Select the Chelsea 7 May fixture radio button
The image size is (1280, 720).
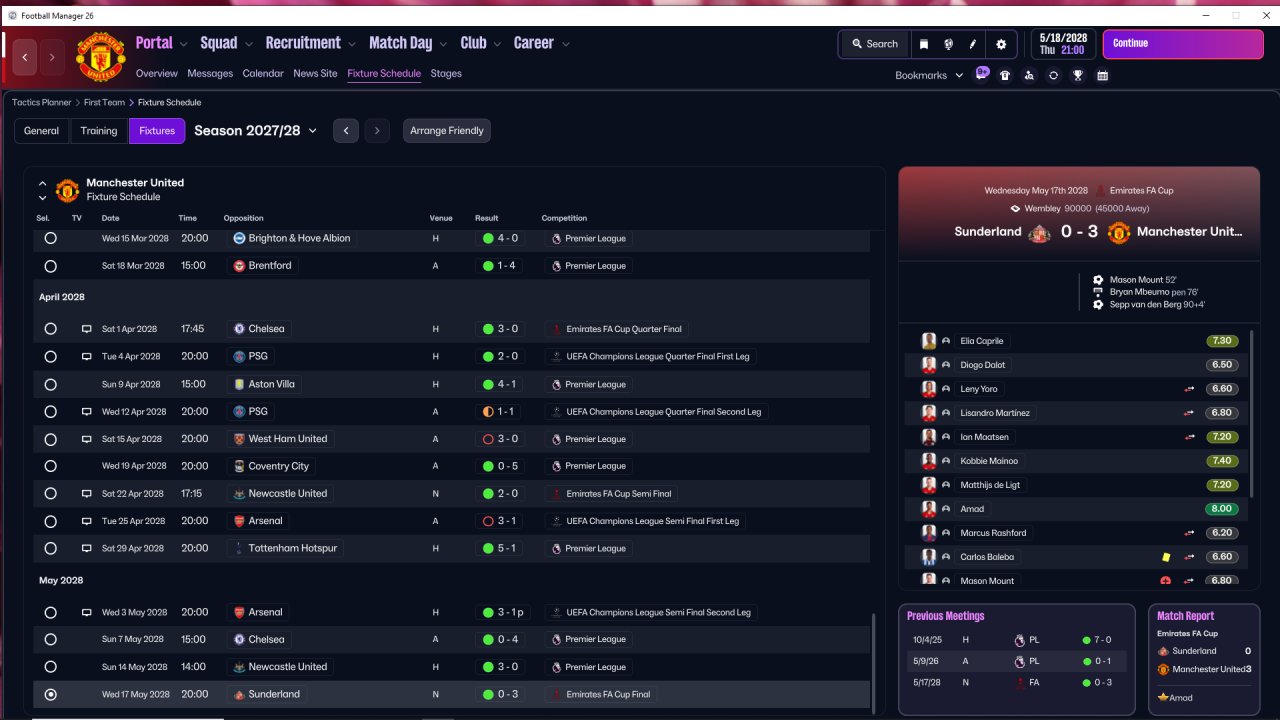[50, 640]
